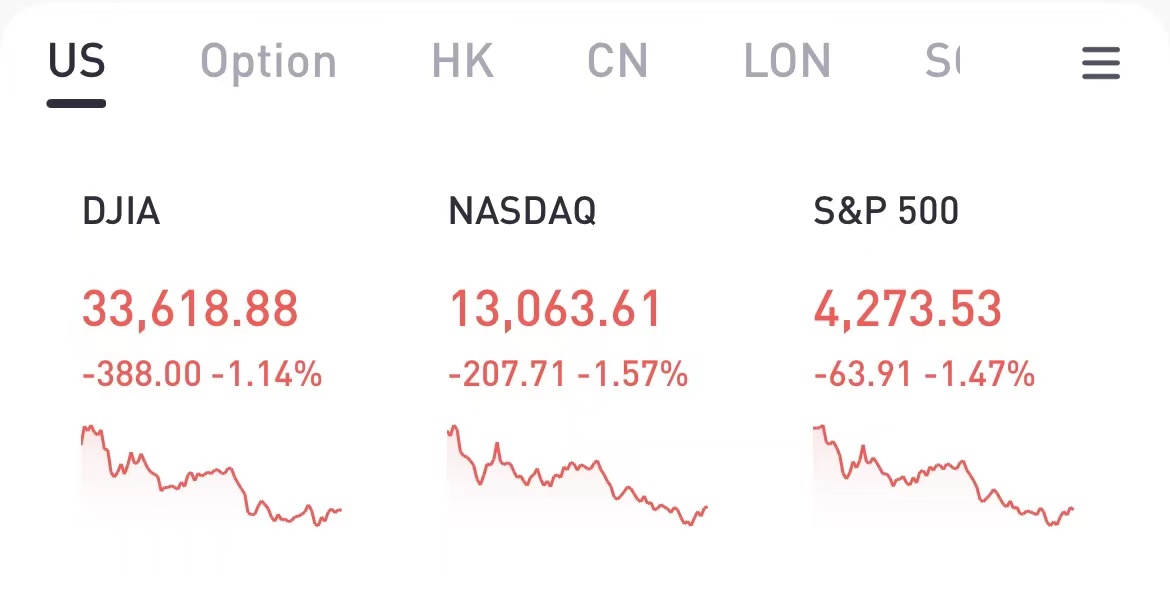Select the US market tab
This screenshot has width=1170, height=589.
pyautogui.click(x=77, y=62)
